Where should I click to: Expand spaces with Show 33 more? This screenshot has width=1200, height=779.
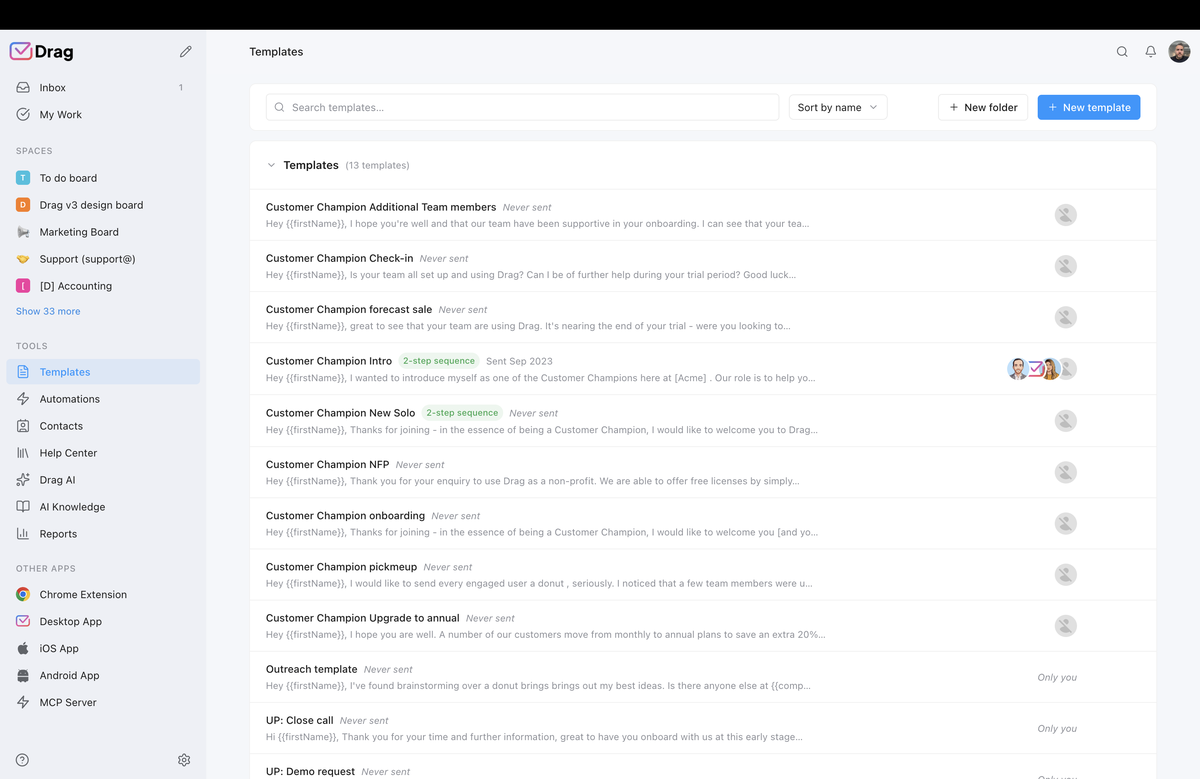pyautogui.click(x=48, y=311)
